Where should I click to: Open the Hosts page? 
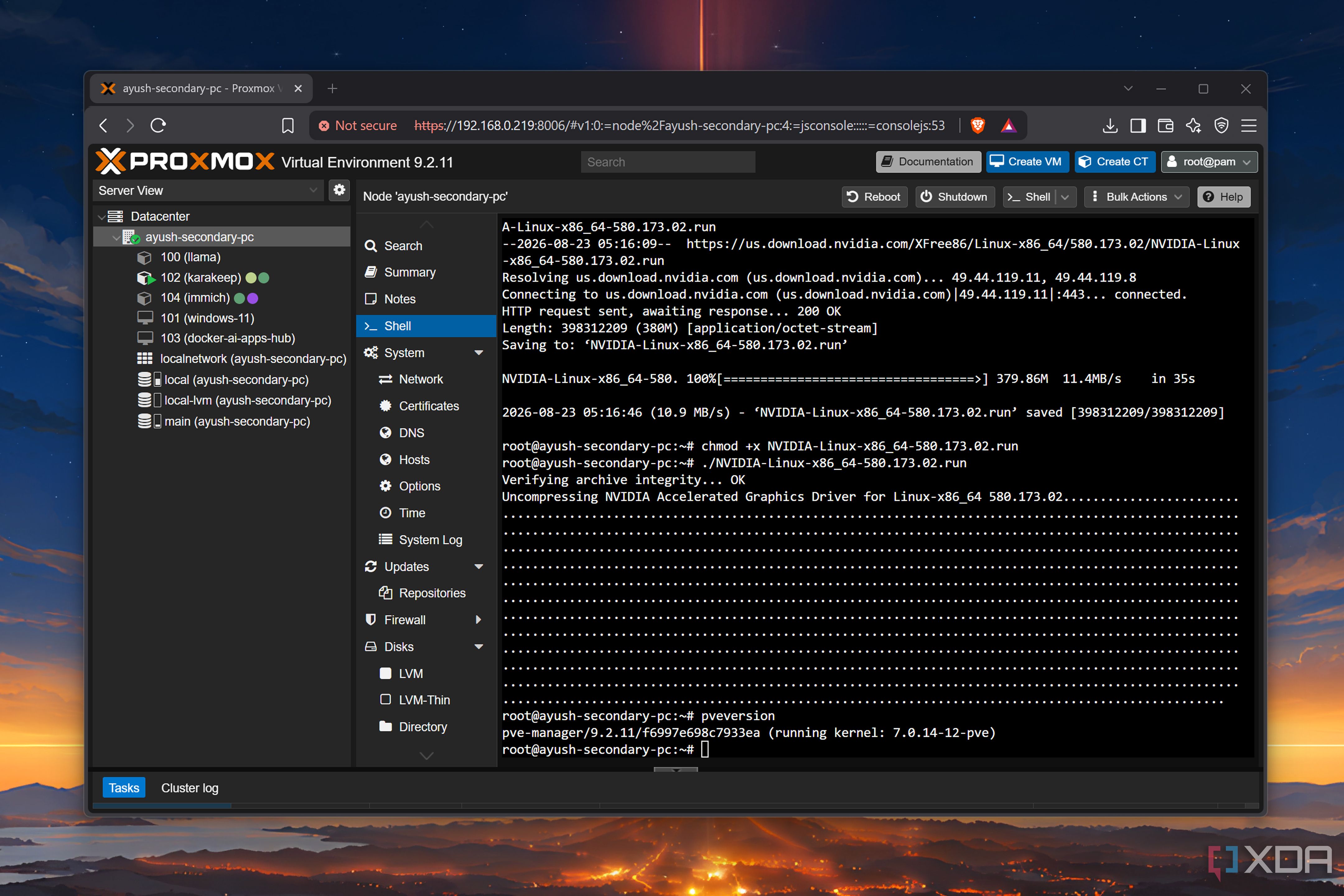click(x=426, y=460)
